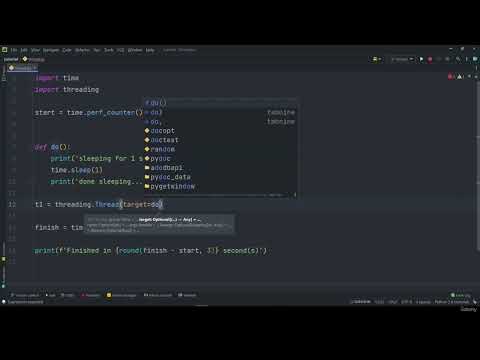Screen dimensions: 480x360
Task: Open the File menu
Action: coord(14,50)
